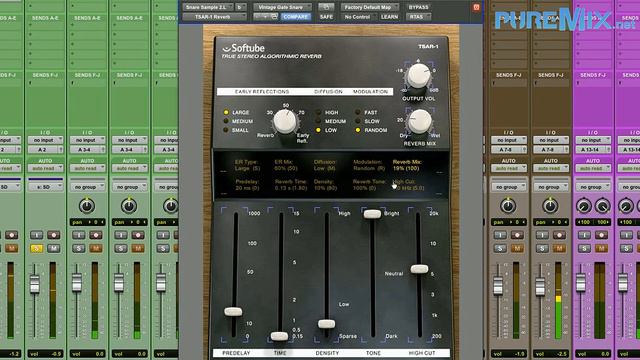Click the REVERB MIX knob
Image resolution: width=640 pixels, height=360 pixels.
420,121
